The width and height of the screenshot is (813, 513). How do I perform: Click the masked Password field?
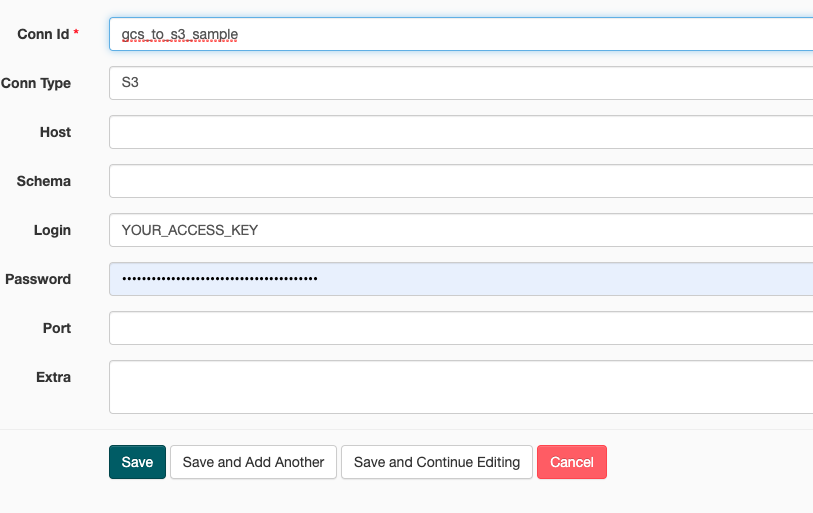(461, 279)
